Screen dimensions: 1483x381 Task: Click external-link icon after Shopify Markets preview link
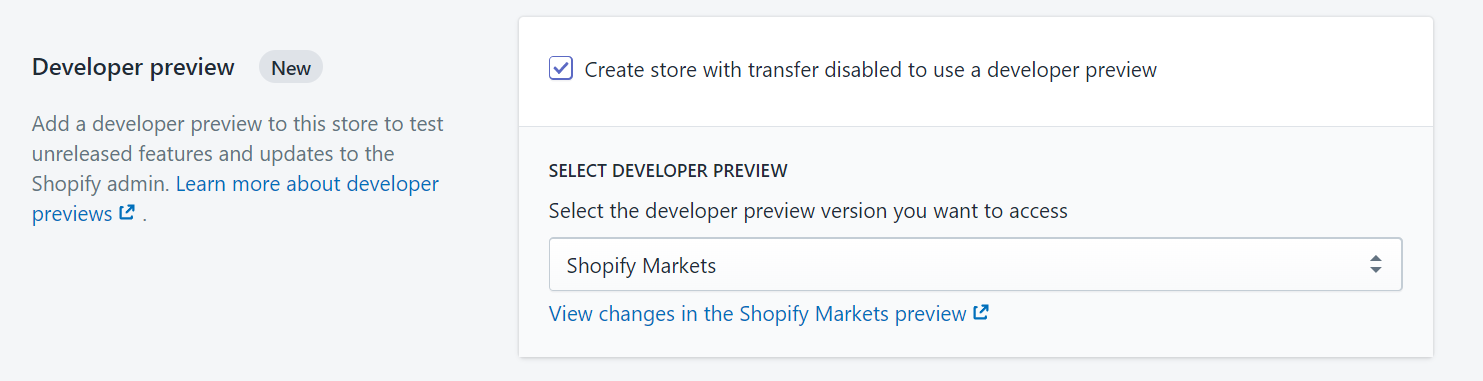(981, 313)
